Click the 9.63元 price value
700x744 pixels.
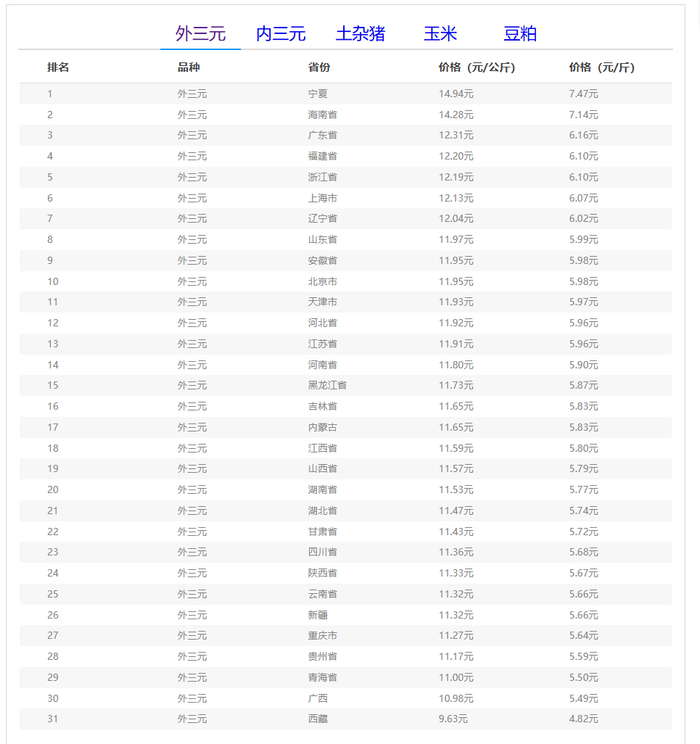tap(453, 719)
